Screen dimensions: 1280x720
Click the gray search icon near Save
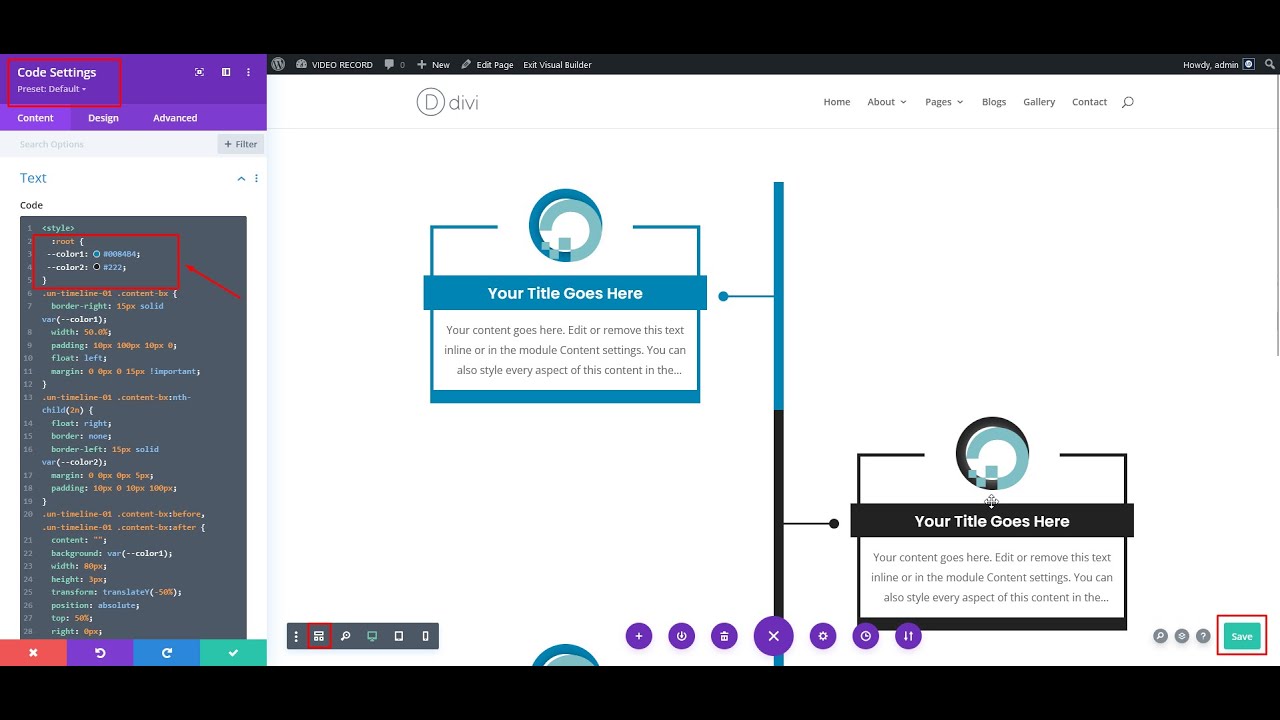pyautogui.click(x=1160, y=636)
